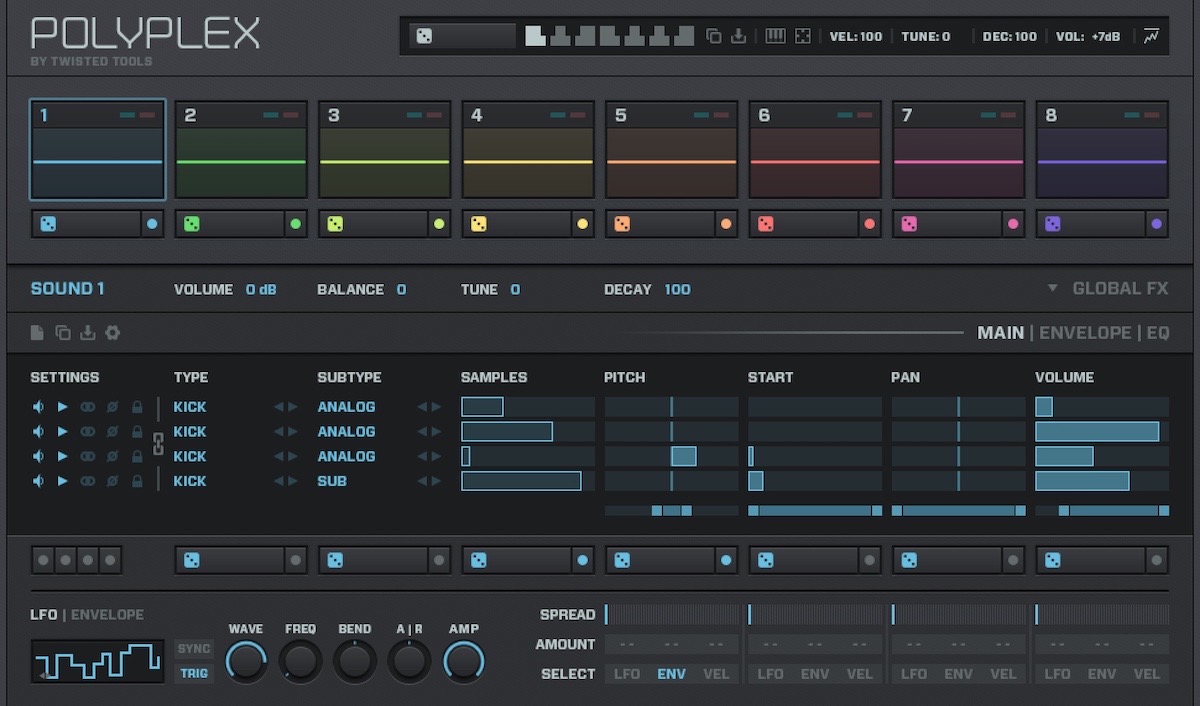The height and width of the screenshot is (706, 1200).
Task: Open the keyboard mapping icon in top bar
Action: 775,37
